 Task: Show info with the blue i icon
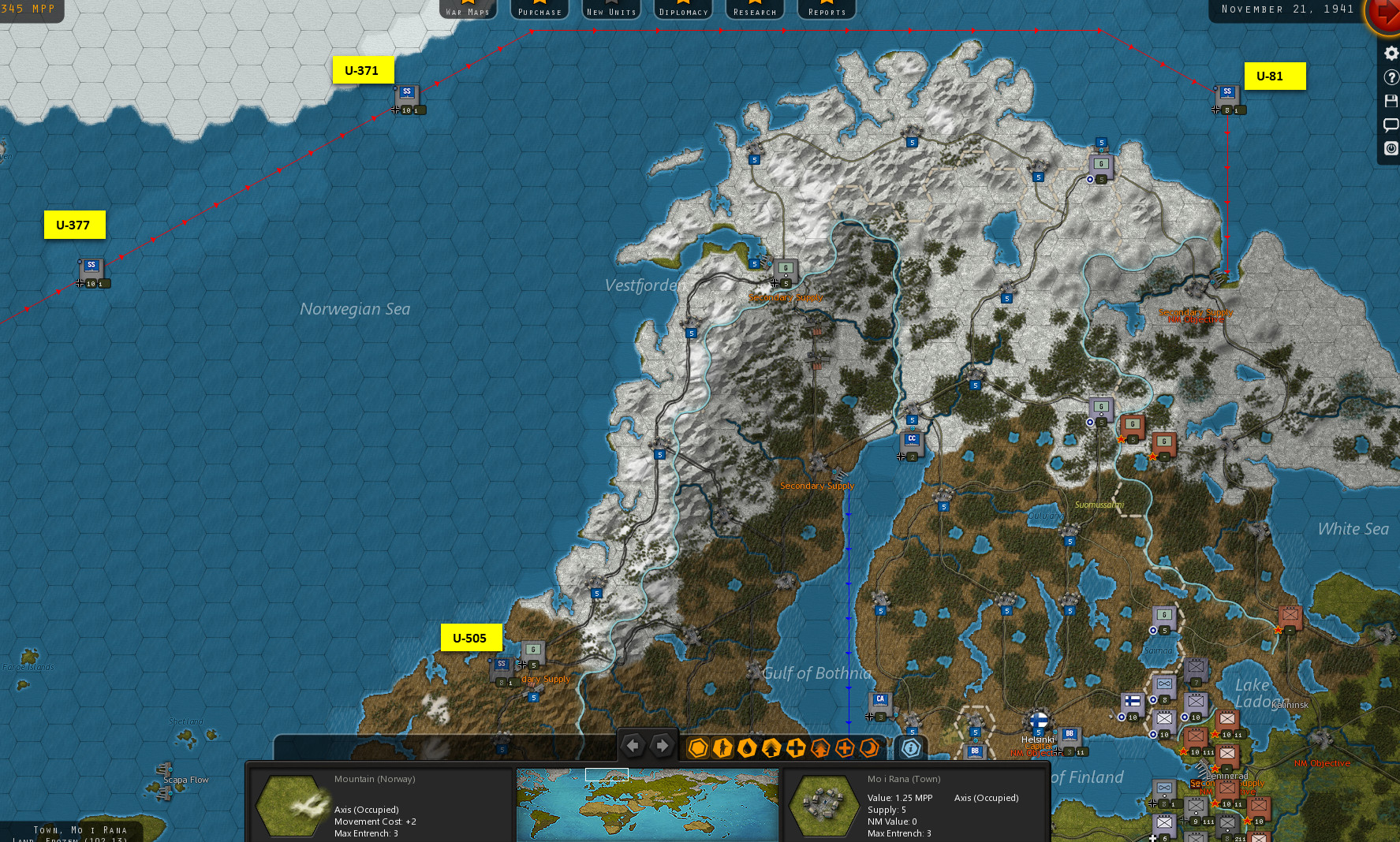point(911,747)
